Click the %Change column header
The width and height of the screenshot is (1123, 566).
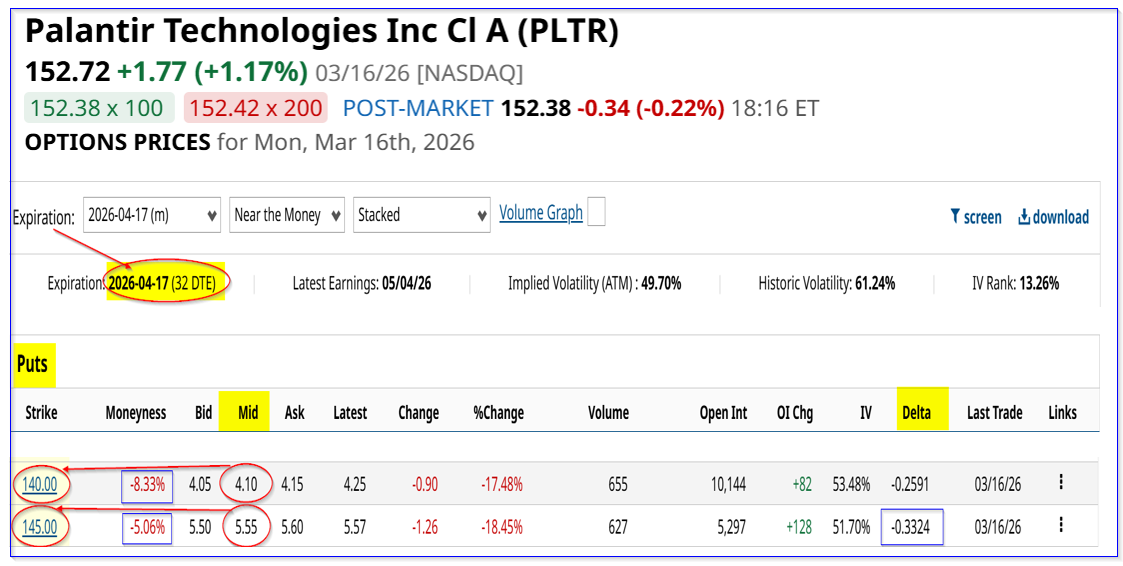(x=498, y=412)
